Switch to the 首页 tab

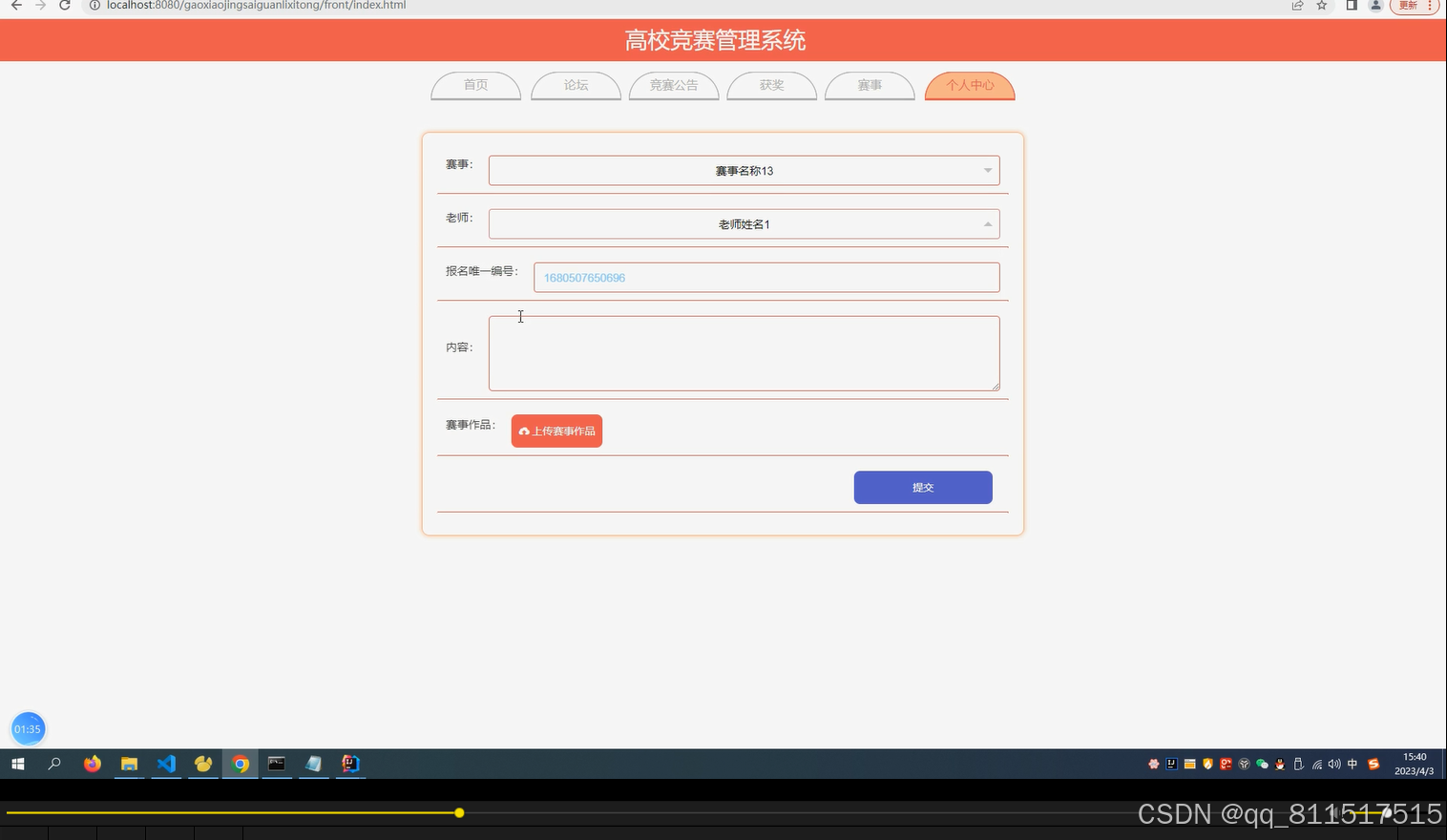[x=474, y=85]
